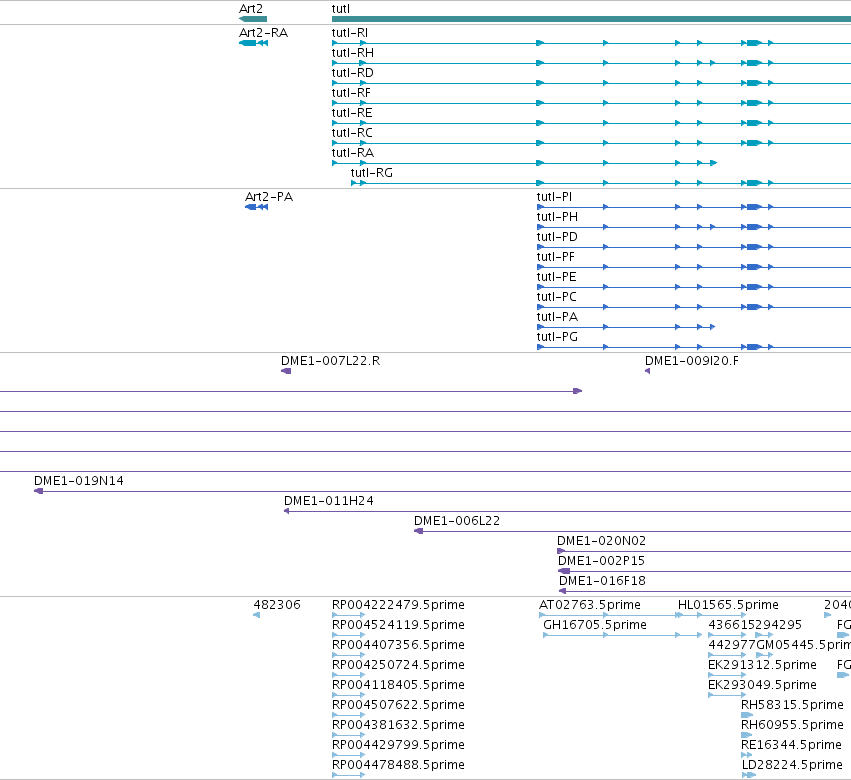The height and width of the screenshot is (780, 851).
Task: Select BAC clone DME1-006L22
Action: tap(457, 521)
